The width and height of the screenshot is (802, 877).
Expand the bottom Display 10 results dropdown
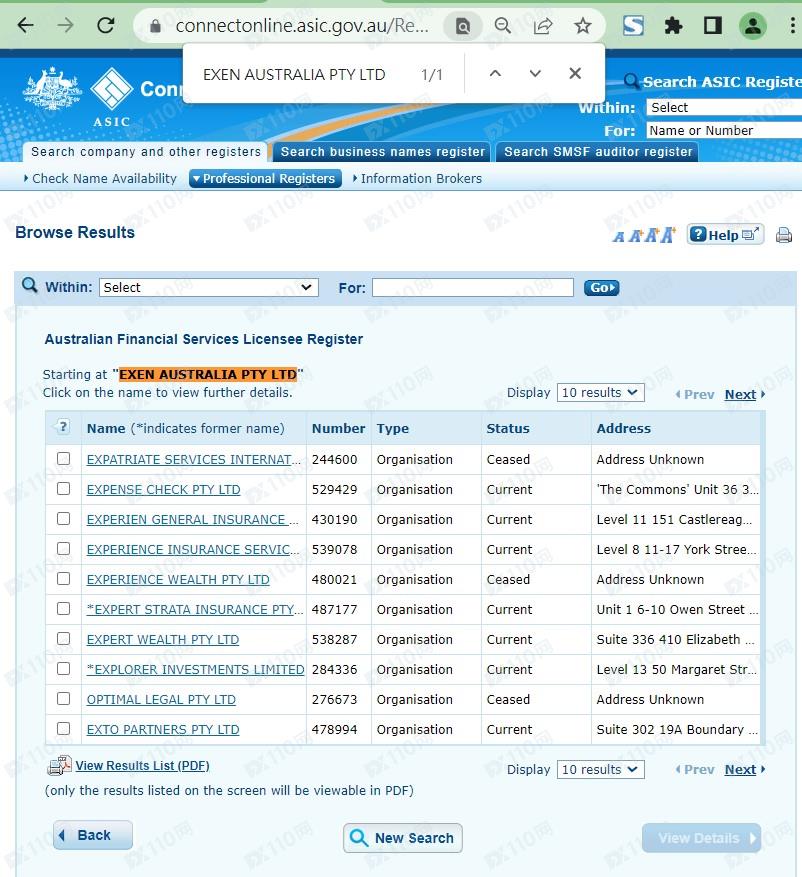click(600, 769)
